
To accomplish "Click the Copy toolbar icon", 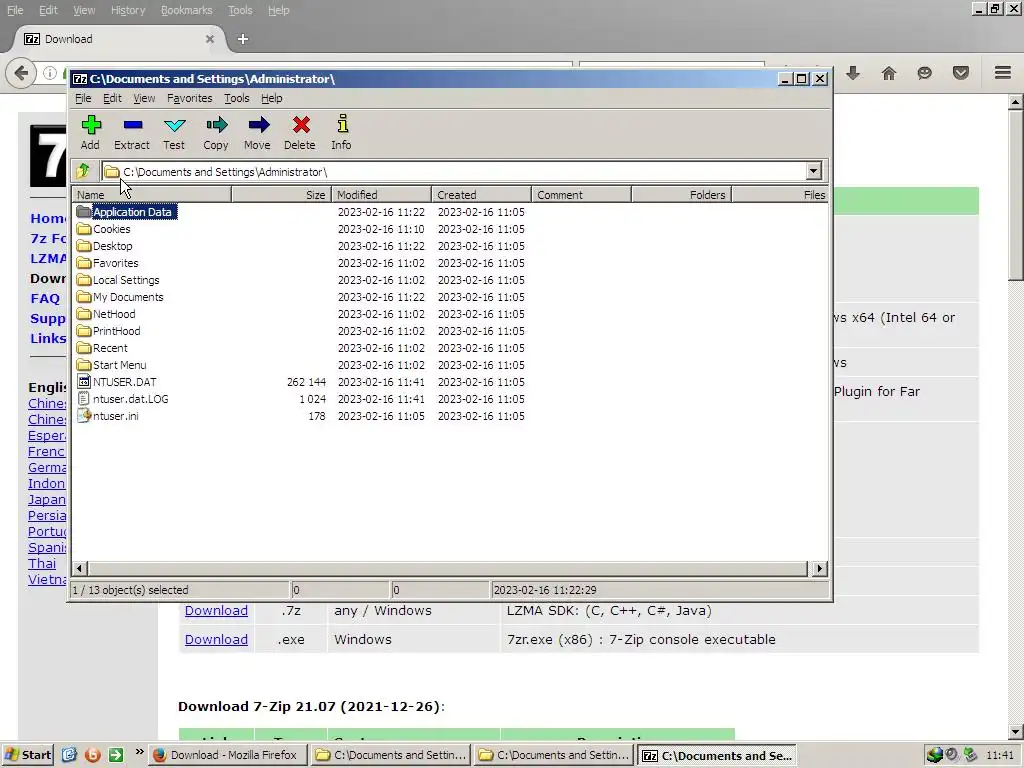I will tap(216, 133).
